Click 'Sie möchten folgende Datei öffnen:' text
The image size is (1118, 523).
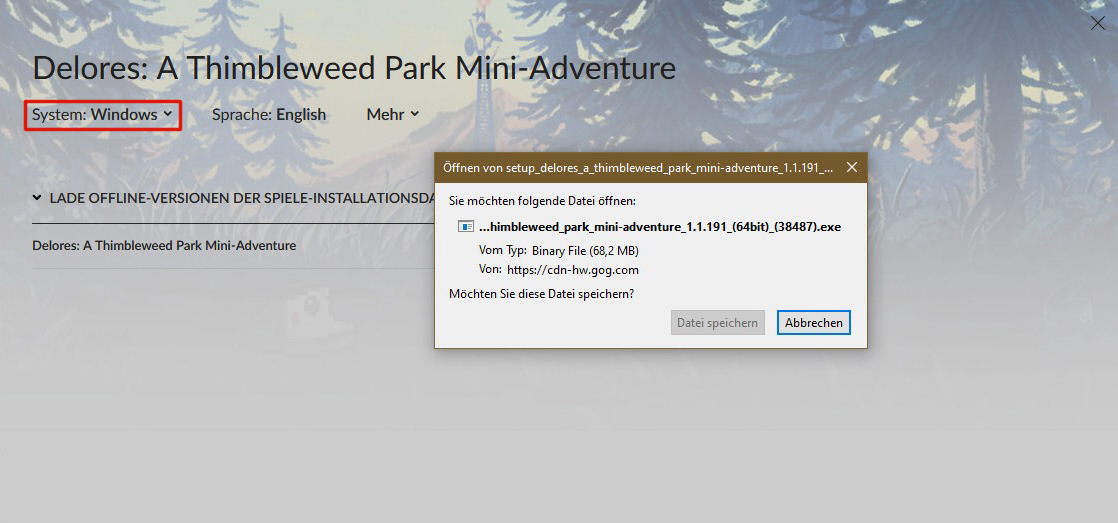(x=542, y=202)
